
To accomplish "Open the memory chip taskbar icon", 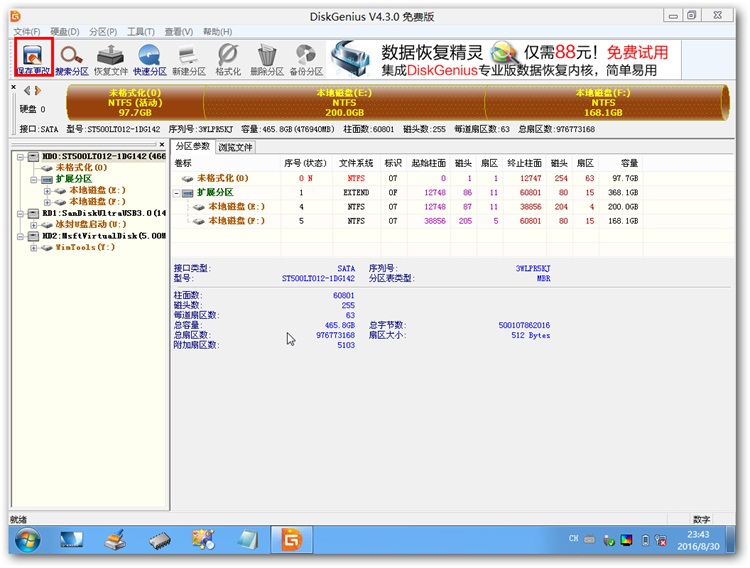I will point(160,541).
